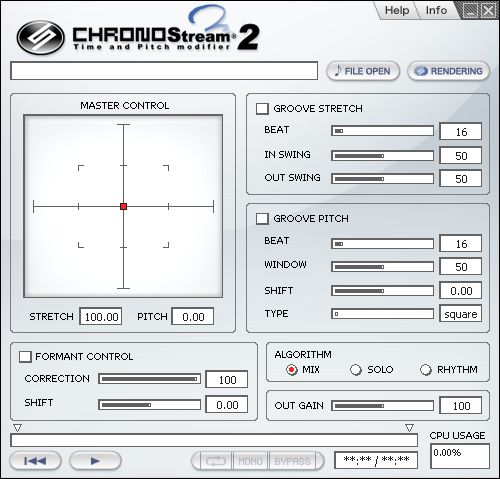Image resolution: width=500 pixels, height=479 pixels.
Task: Open an audio file with FILE OPEN
Action: 363,71
